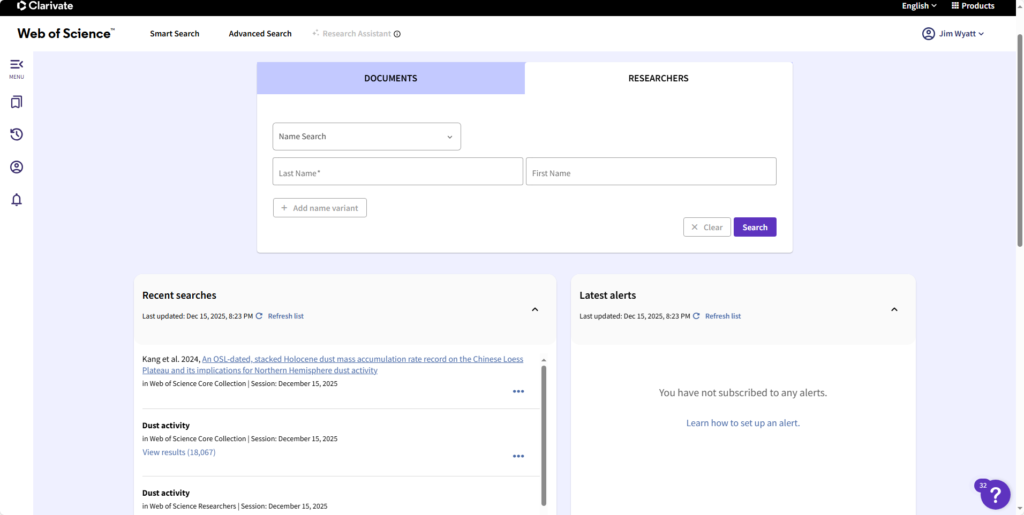Collapse the Recent searches panel

click(x=535, y=310)
